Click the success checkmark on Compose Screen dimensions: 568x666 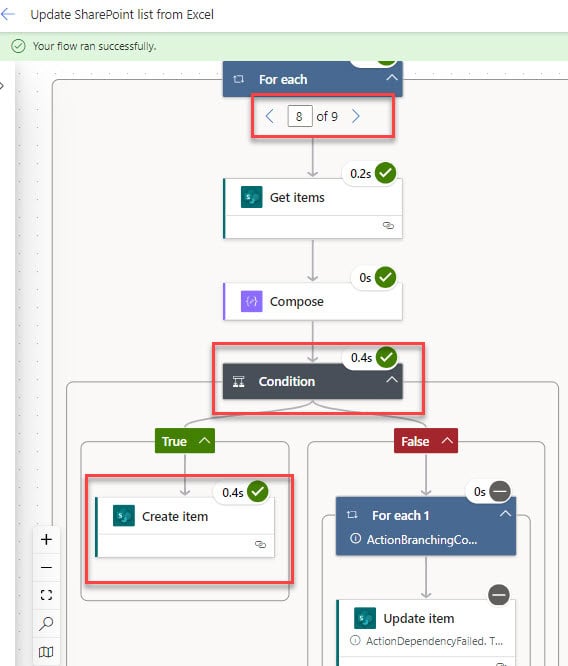tap(385, 277)
